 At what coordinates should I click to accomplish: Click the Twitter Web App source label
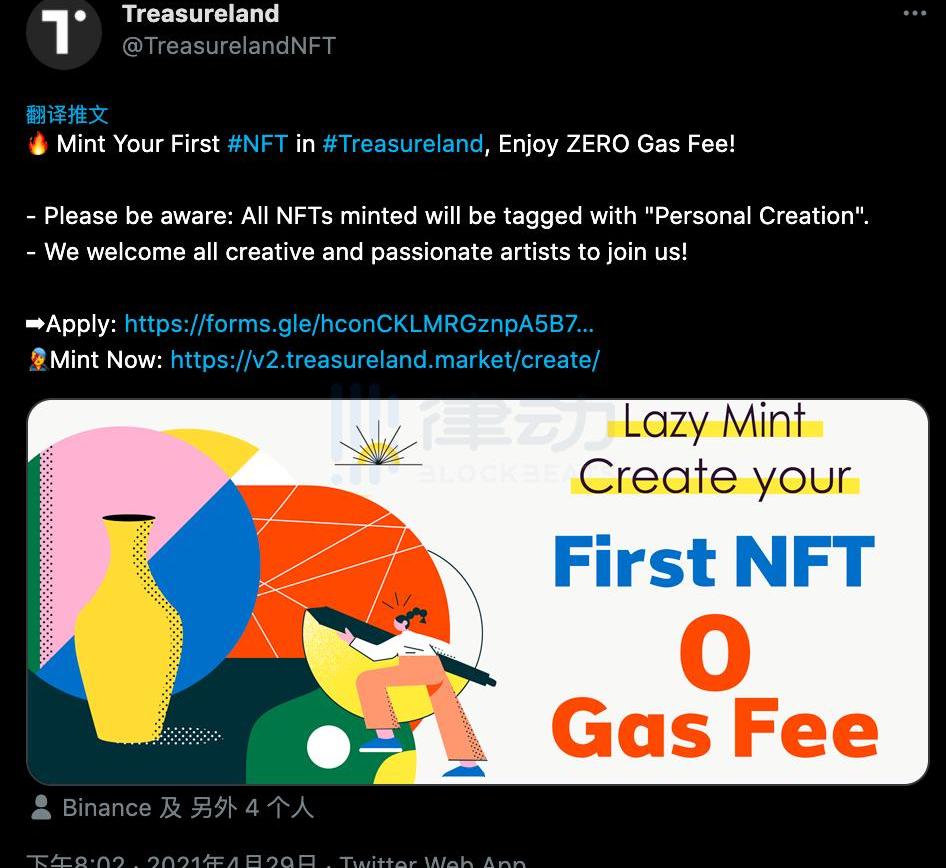432,860
